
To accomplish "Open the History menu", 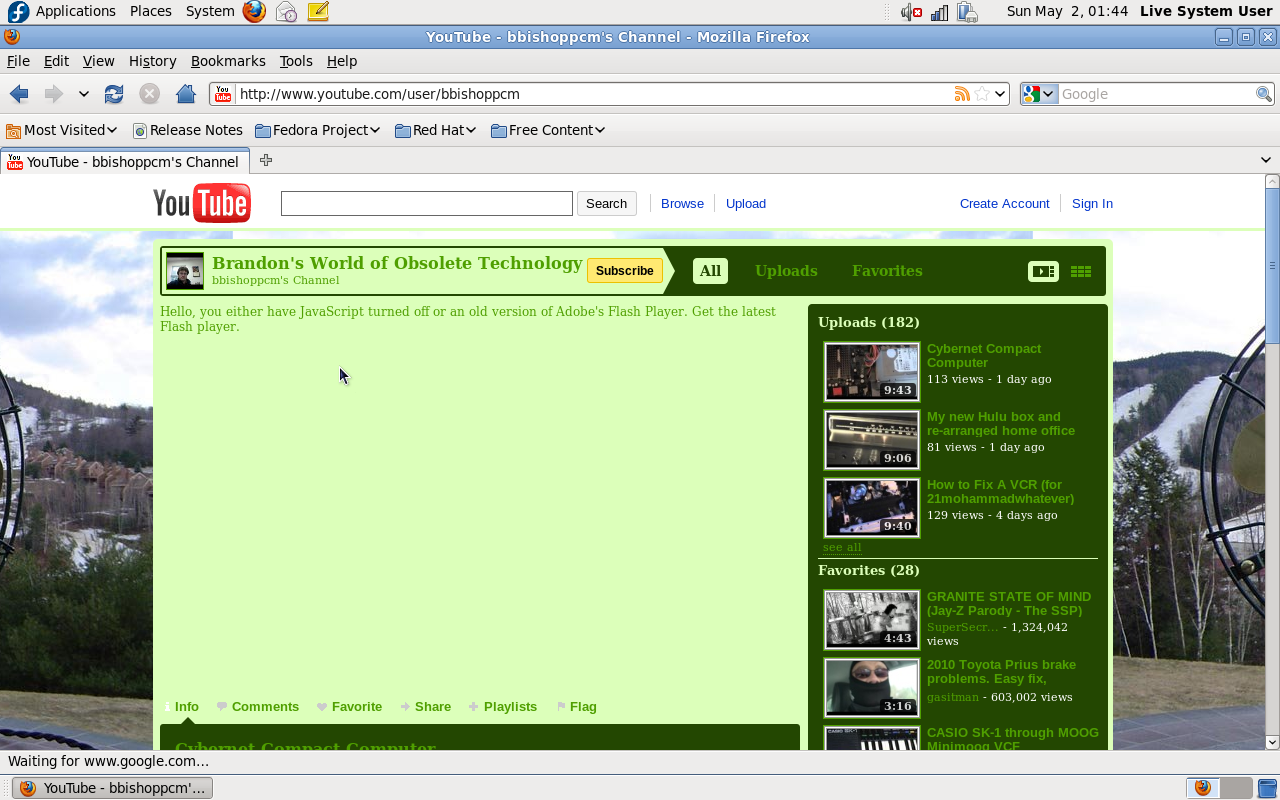I will pyautogui.click(x=152, y=61).
